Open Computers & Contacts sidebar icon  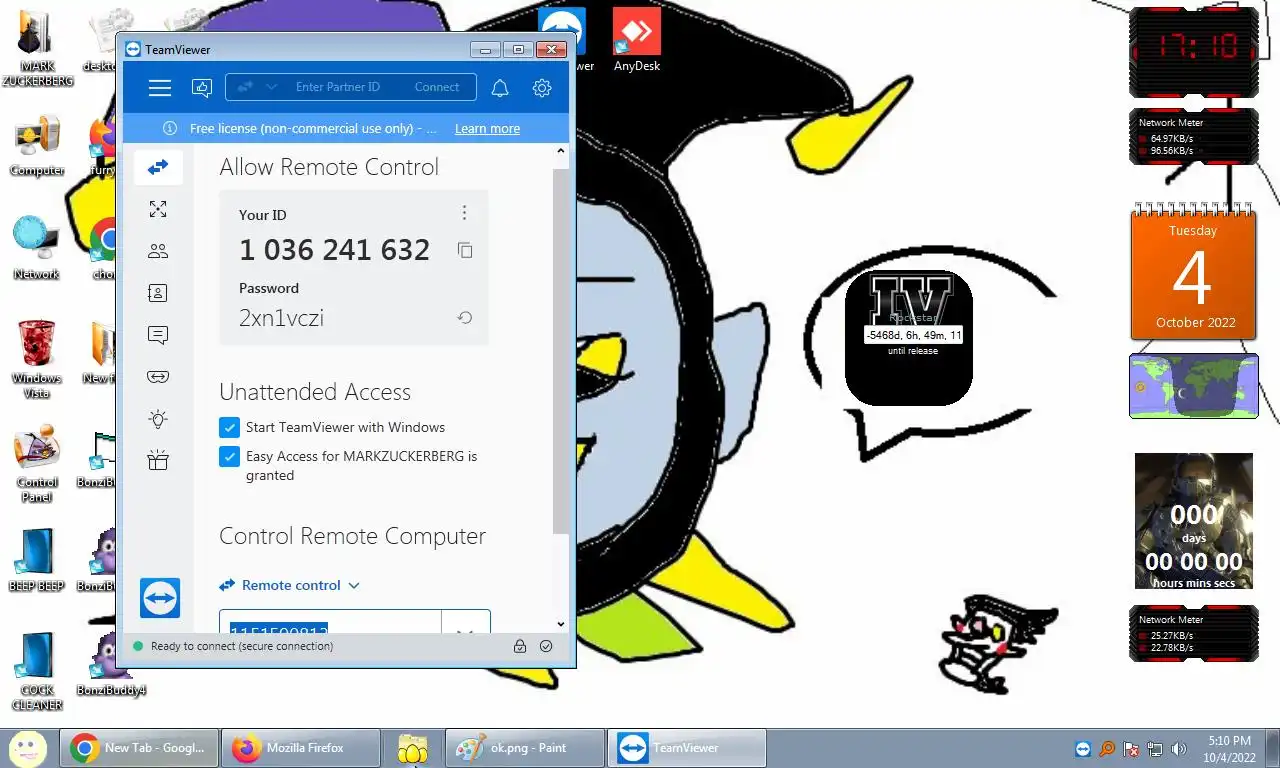tap(158, 293)
